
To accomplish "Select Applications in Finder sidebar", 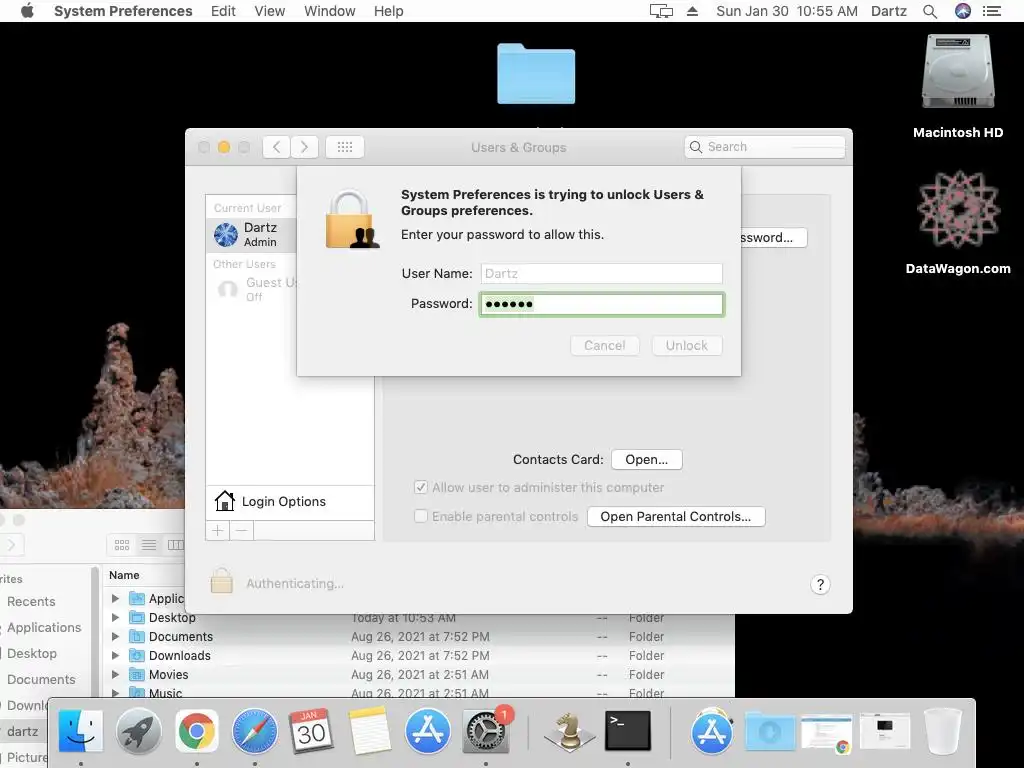I will (44, 628).
